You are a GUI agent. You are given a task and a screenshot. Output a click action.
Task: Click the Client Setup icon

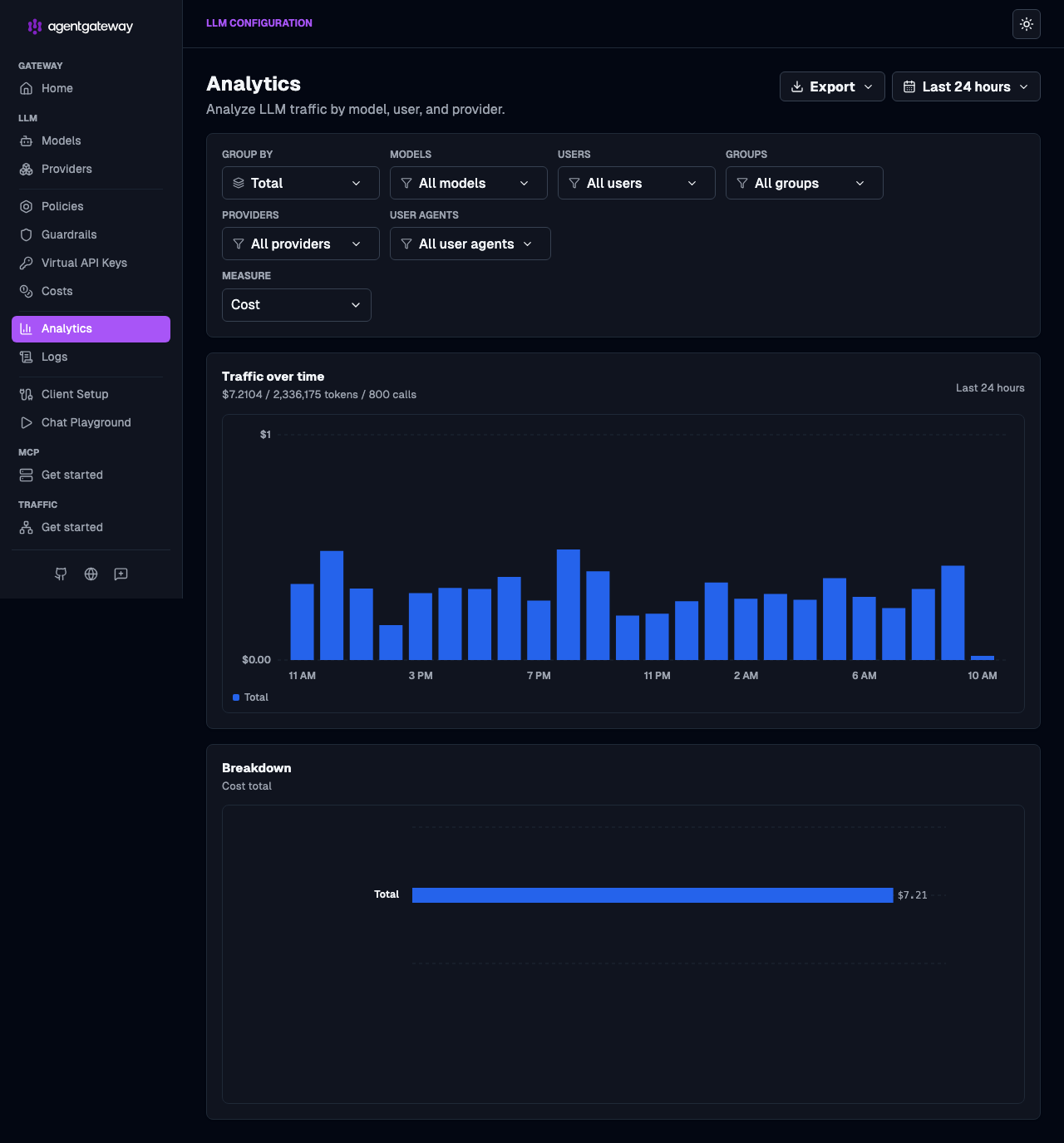[27, 394]
